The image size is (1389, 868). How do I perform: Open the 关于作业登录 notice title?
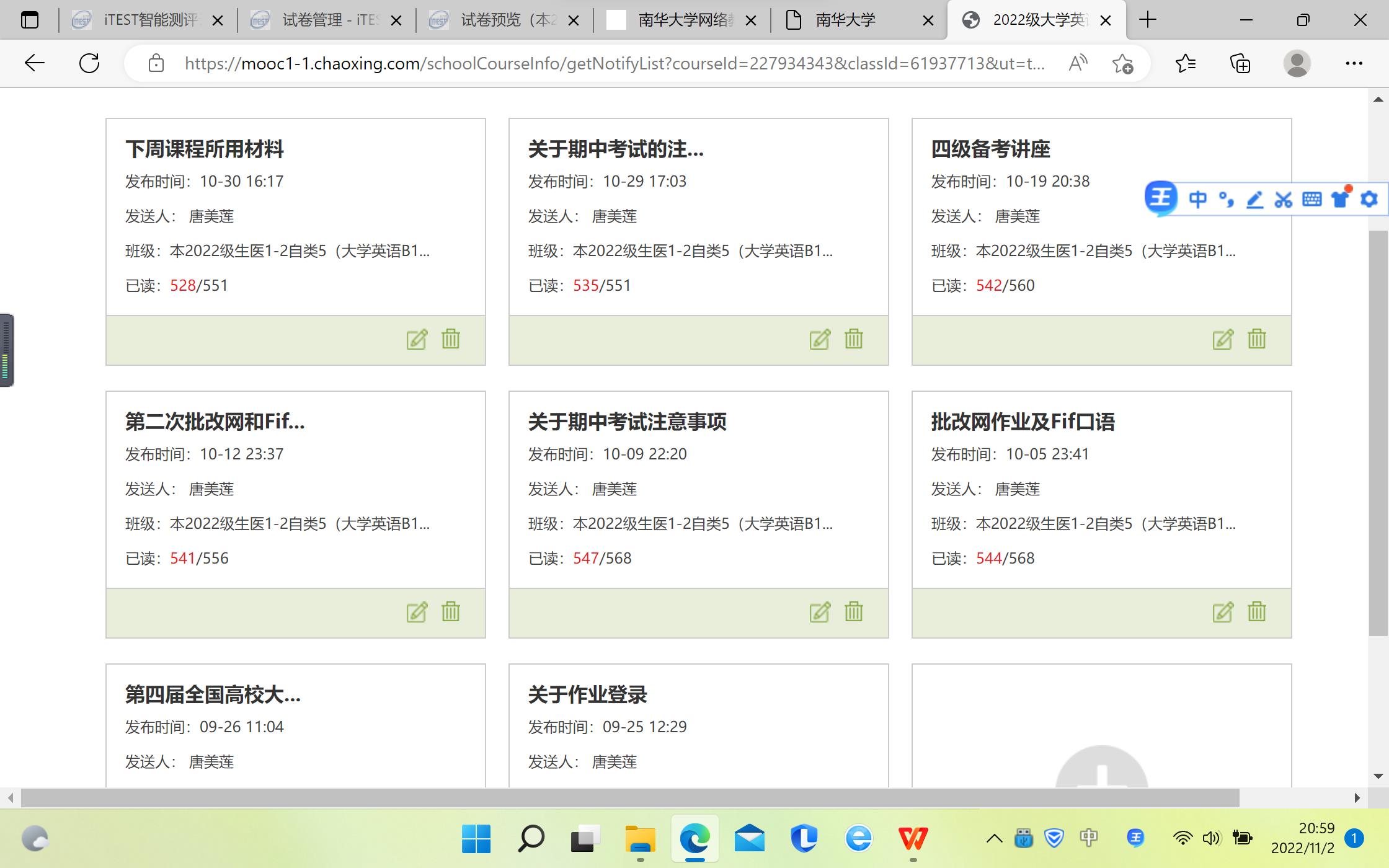click(587, 694)
